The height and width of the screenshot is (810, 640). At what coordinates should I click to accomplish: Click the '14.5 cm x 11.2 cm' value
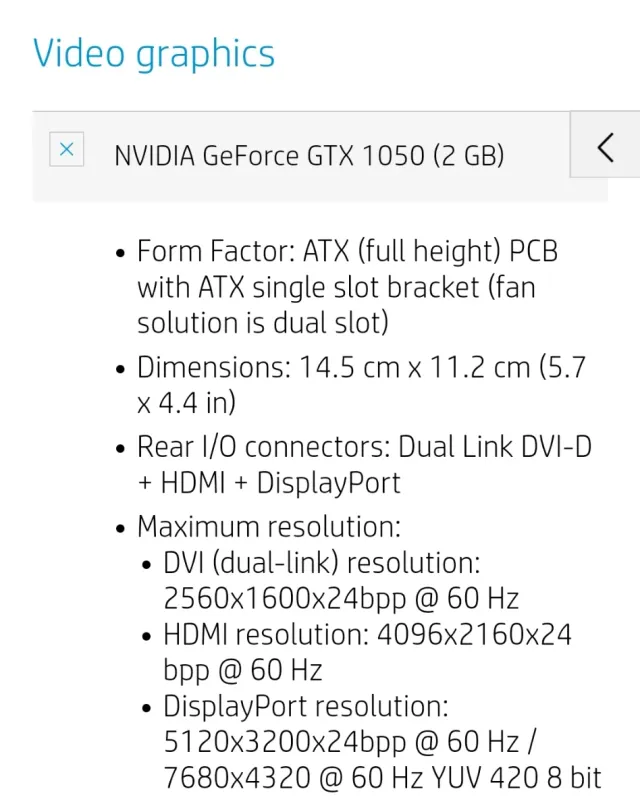[x=414, y=367]
